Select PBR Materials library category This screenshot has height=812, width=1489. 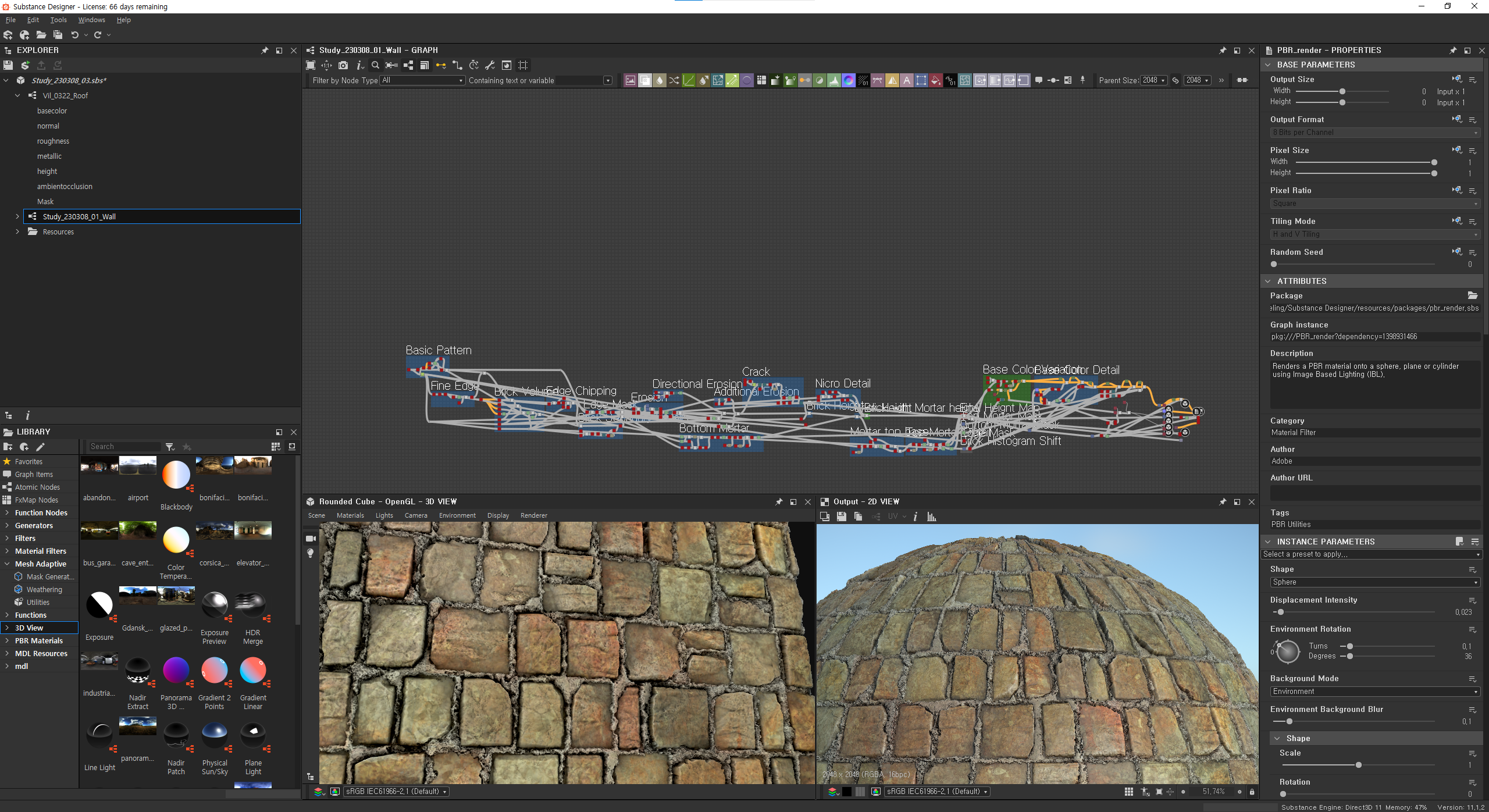pyautogui.click(x=39, y=641)
